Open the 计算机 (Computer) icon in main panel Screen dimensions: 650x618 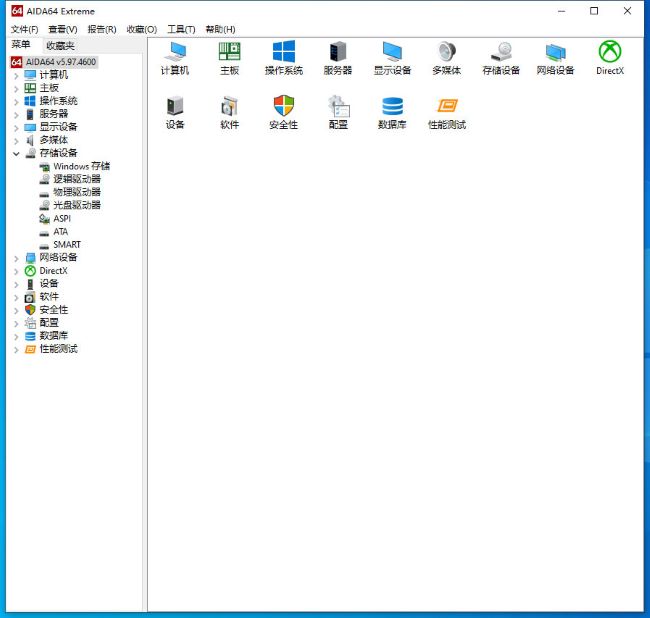coord(175,52)
